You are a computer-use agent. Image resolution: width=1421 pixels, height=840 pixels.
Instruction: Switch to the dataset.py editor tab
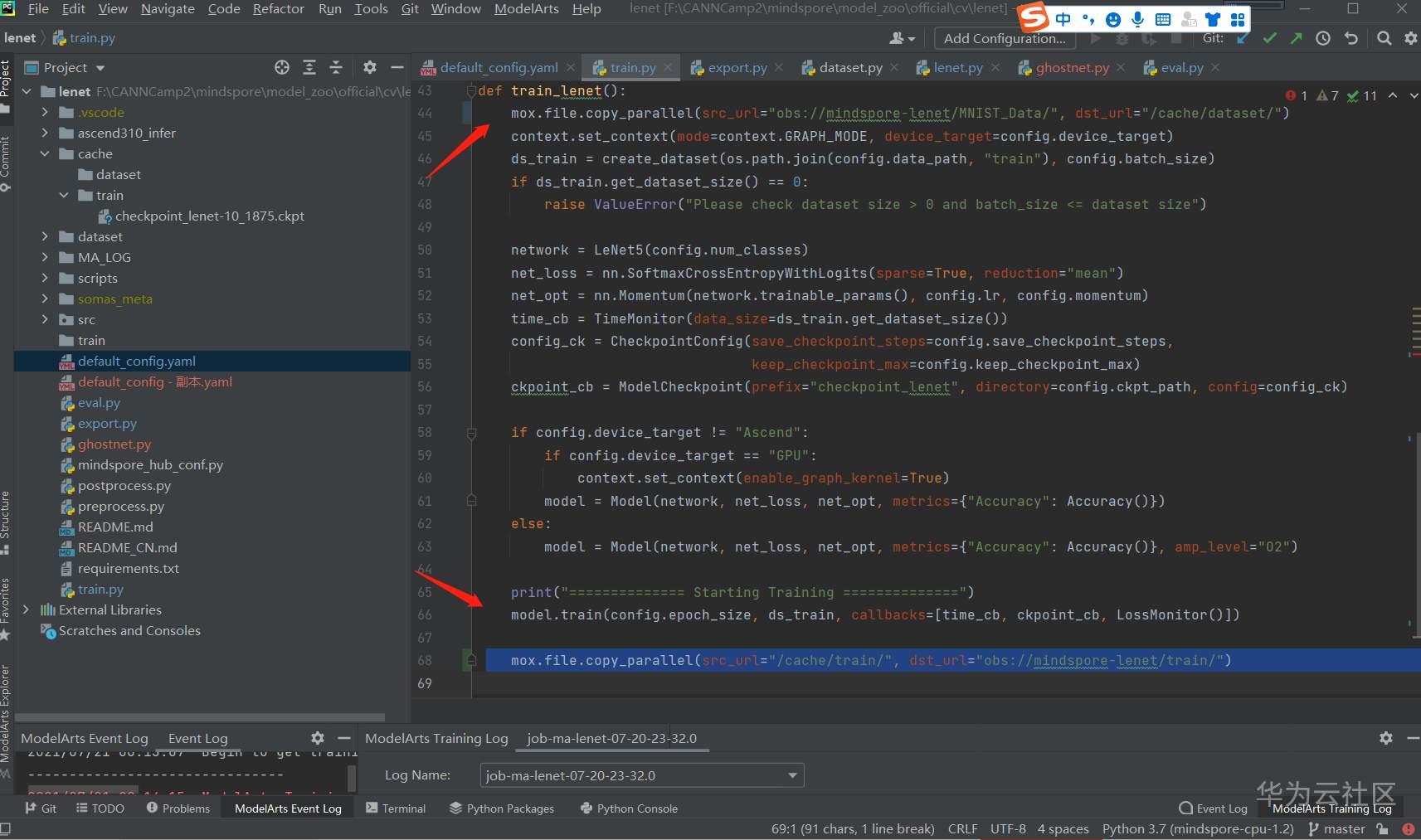coord(849,68)
